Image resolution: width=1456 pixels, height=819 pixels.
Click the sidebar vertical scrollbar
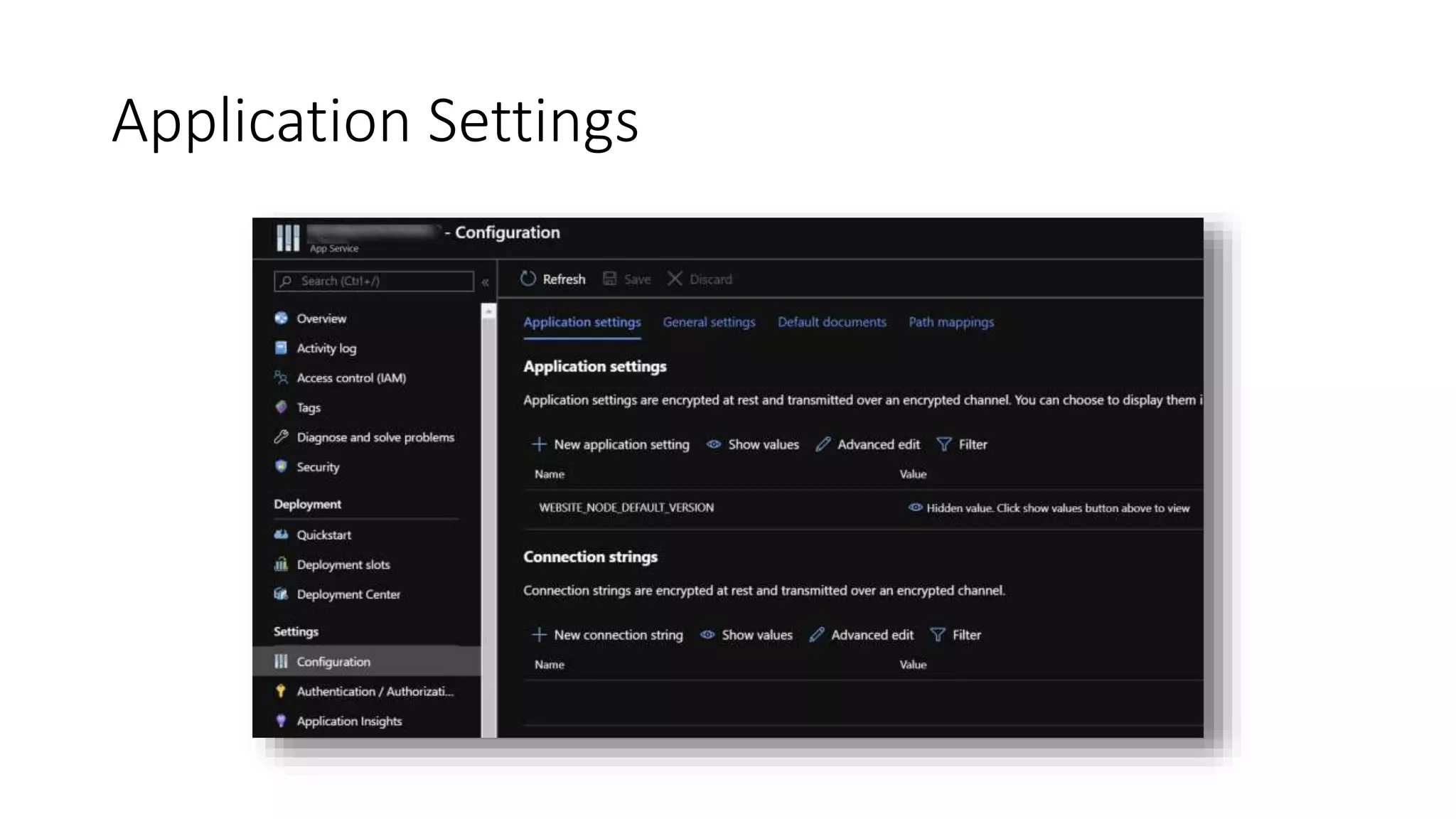pyautogui.click(x=488, y=520)
